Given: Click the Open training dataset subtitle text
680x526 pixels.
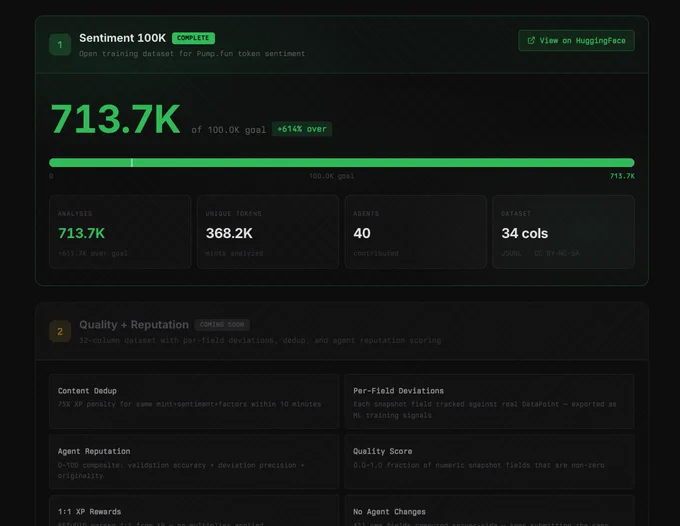Looking at the screenshot, I should point(192,54).
